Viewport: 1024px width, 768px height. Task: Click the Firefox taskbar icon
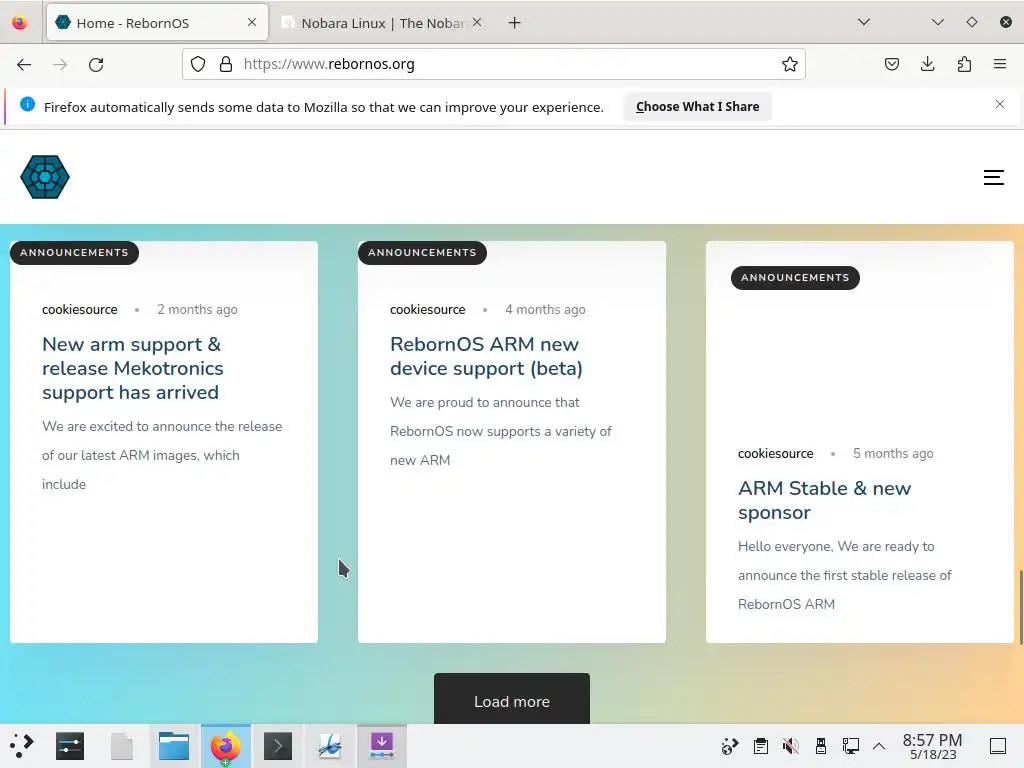tap(225, 746)
